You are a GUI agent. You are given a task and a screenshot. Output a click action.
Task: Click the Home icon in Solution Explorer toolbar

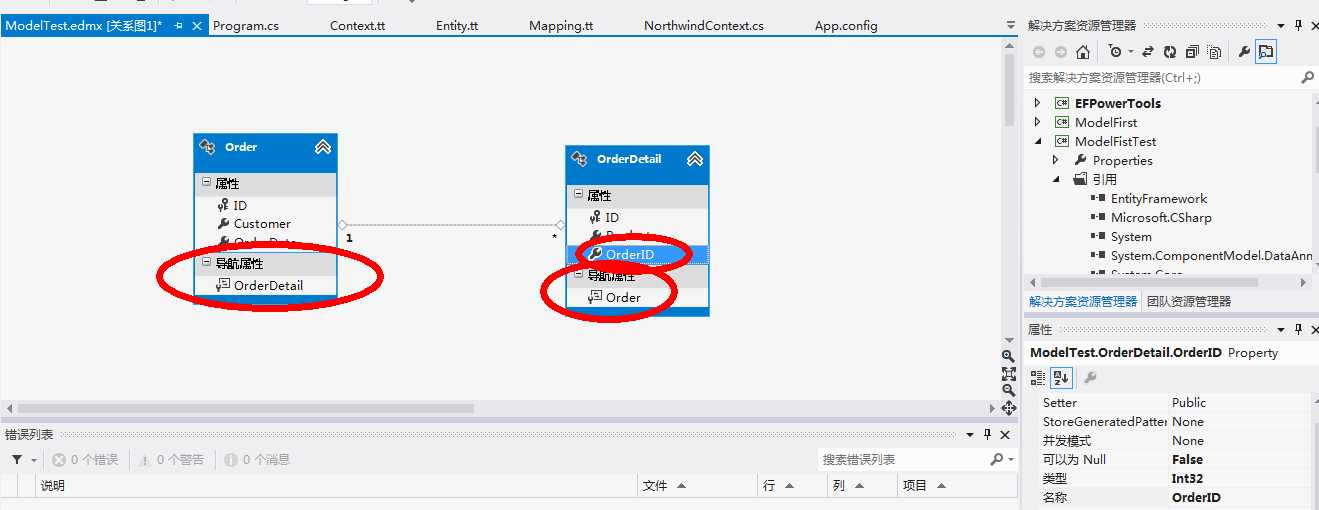1083,52
